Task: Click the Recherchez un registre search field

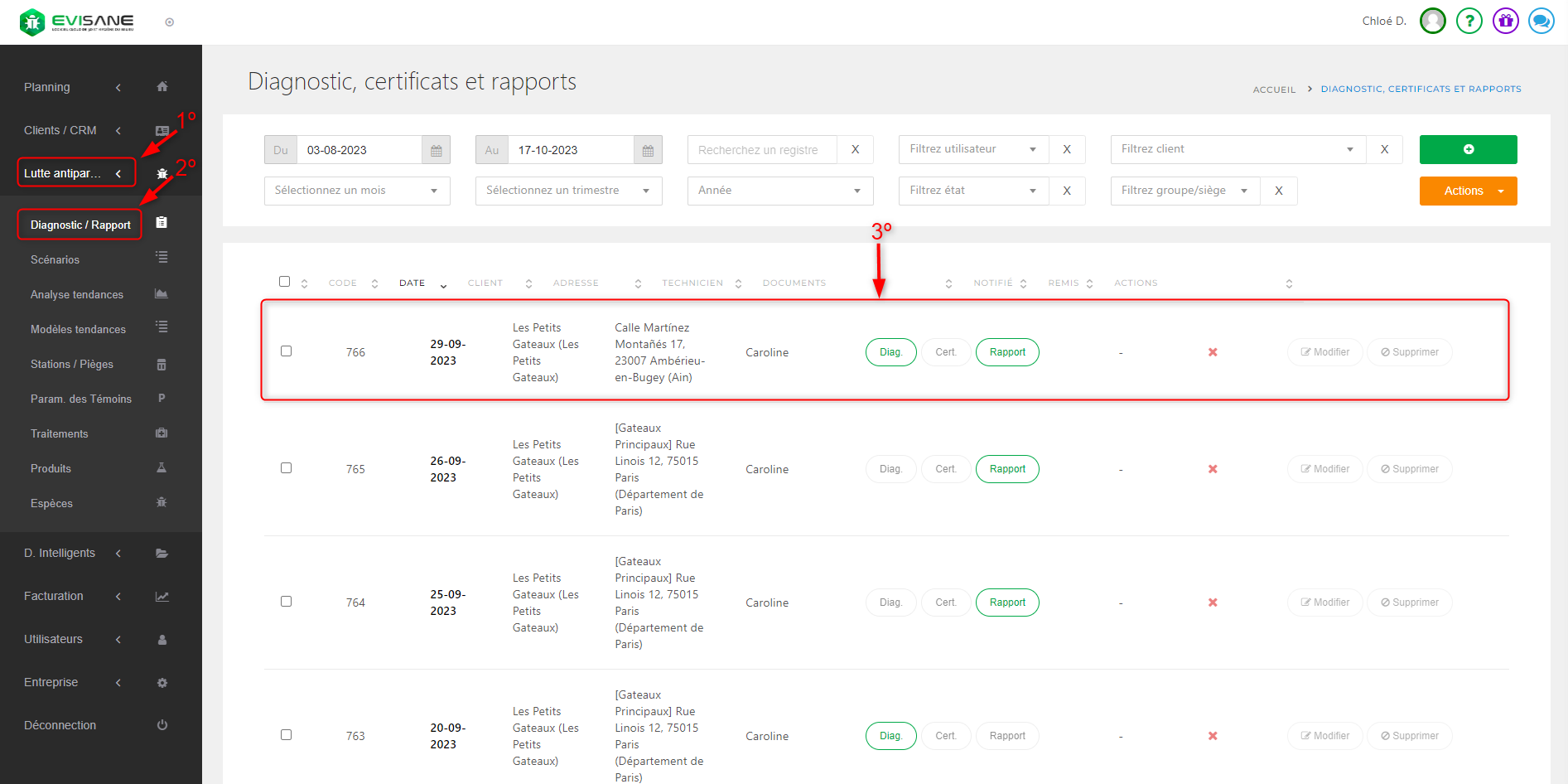Action: click(x=761, y=150)
